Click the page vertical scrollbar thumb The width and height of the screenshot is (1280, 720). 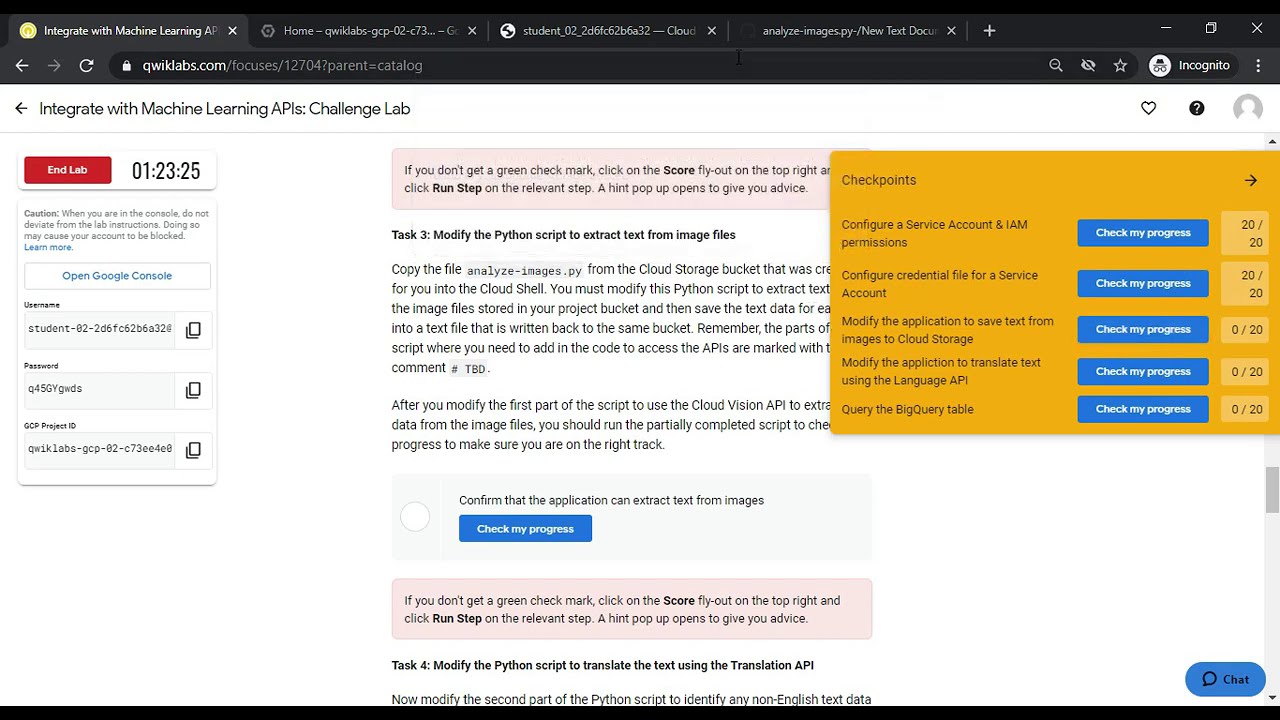[1272, 488]
